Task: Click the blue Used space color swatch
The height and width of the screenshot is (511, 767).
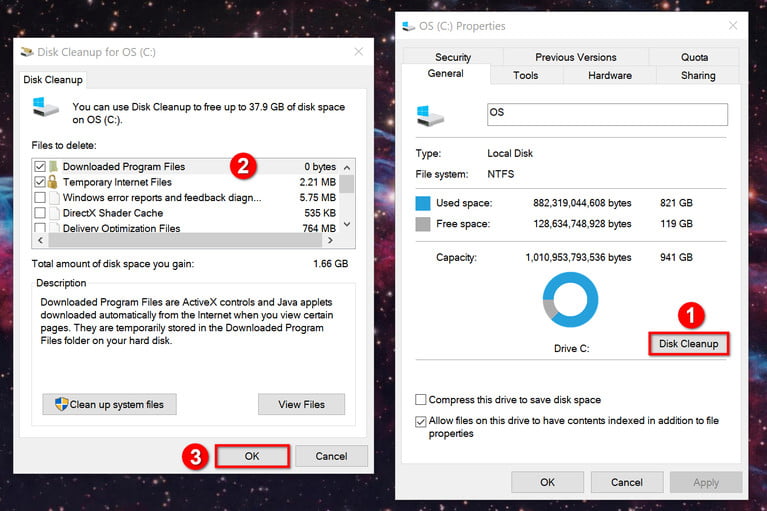Action: (423, 203)
